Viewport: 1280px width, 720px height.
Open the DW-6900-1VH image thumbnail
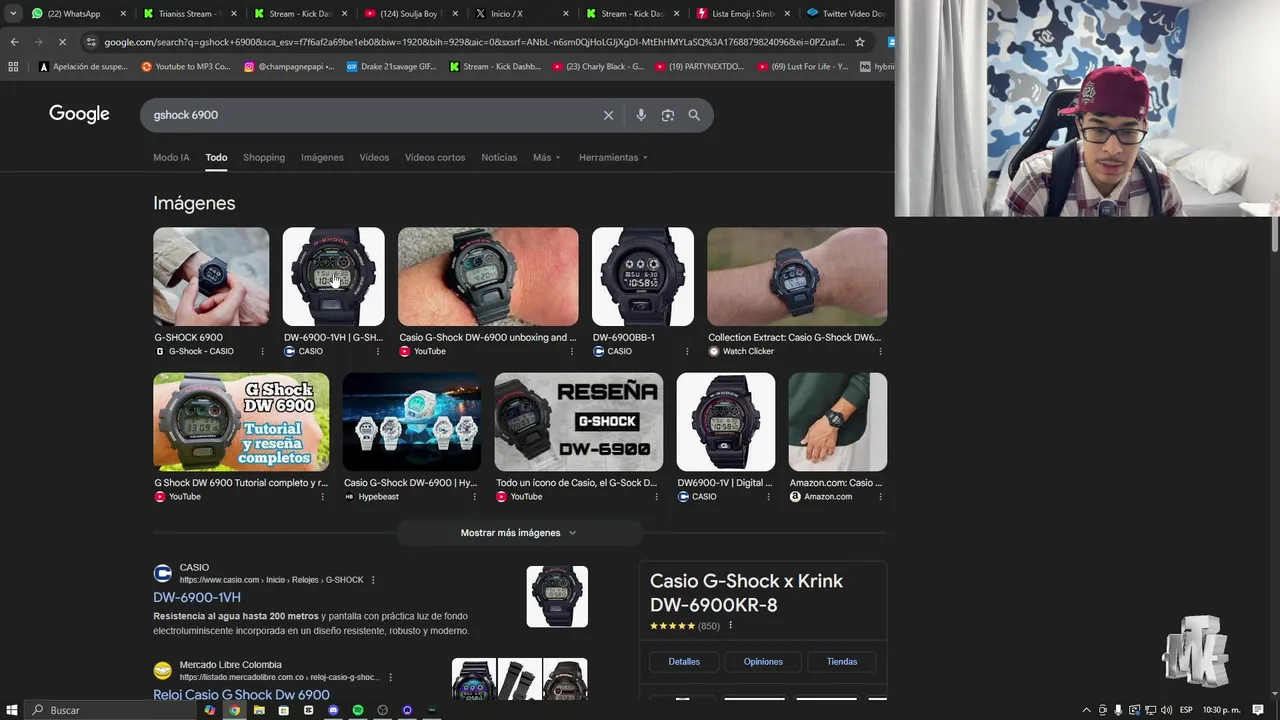[x=333, y=276]
